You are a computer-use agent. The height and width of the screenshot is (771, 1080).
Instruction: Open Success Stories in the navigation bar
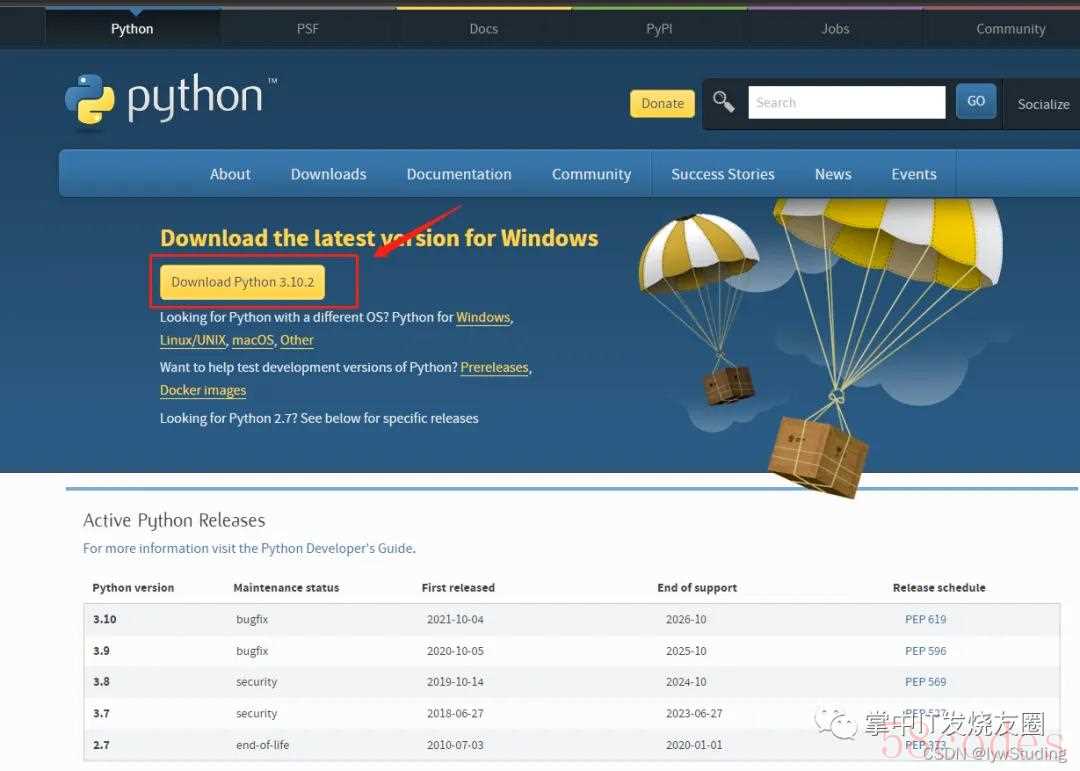coord(723,174)
